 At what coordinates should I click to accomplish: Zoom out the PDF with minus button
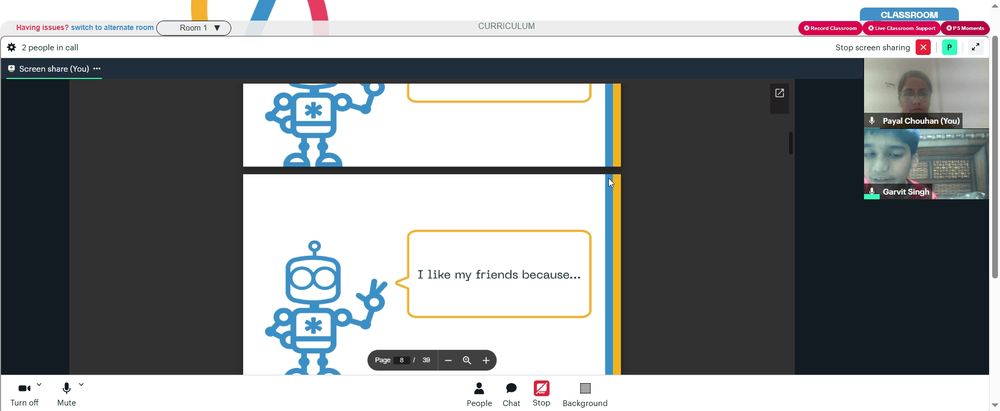click(448, 361)
